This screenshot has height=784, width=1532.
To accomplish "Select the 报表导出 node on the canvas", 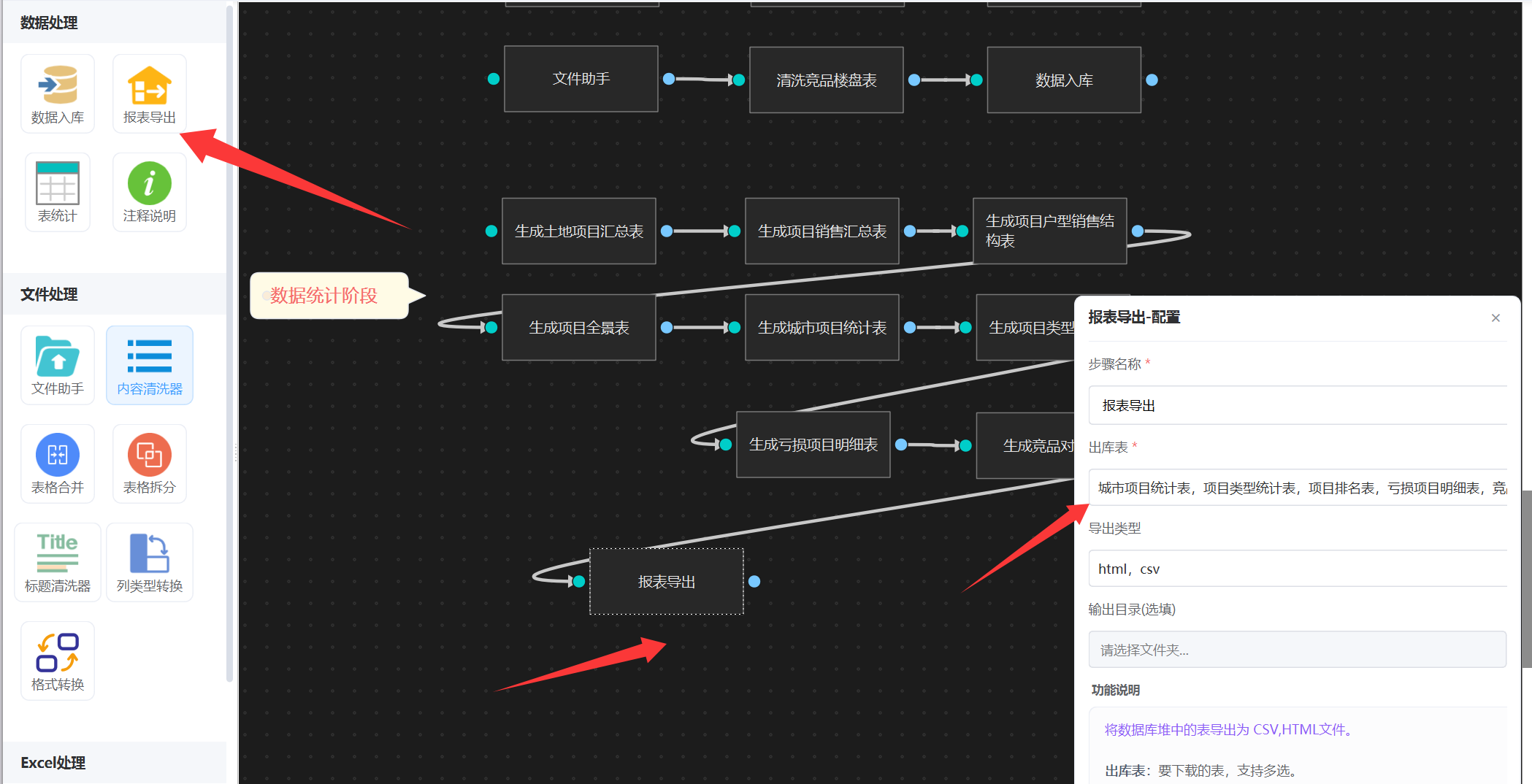I will (x=667, y=582).
